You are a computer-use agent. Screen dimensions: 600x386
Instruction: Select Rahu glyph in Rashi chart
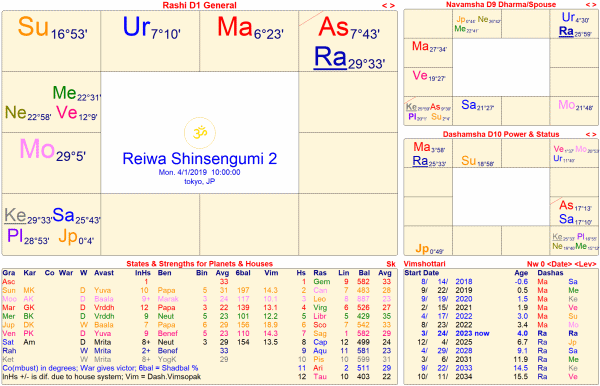click(x=330, y=57)
